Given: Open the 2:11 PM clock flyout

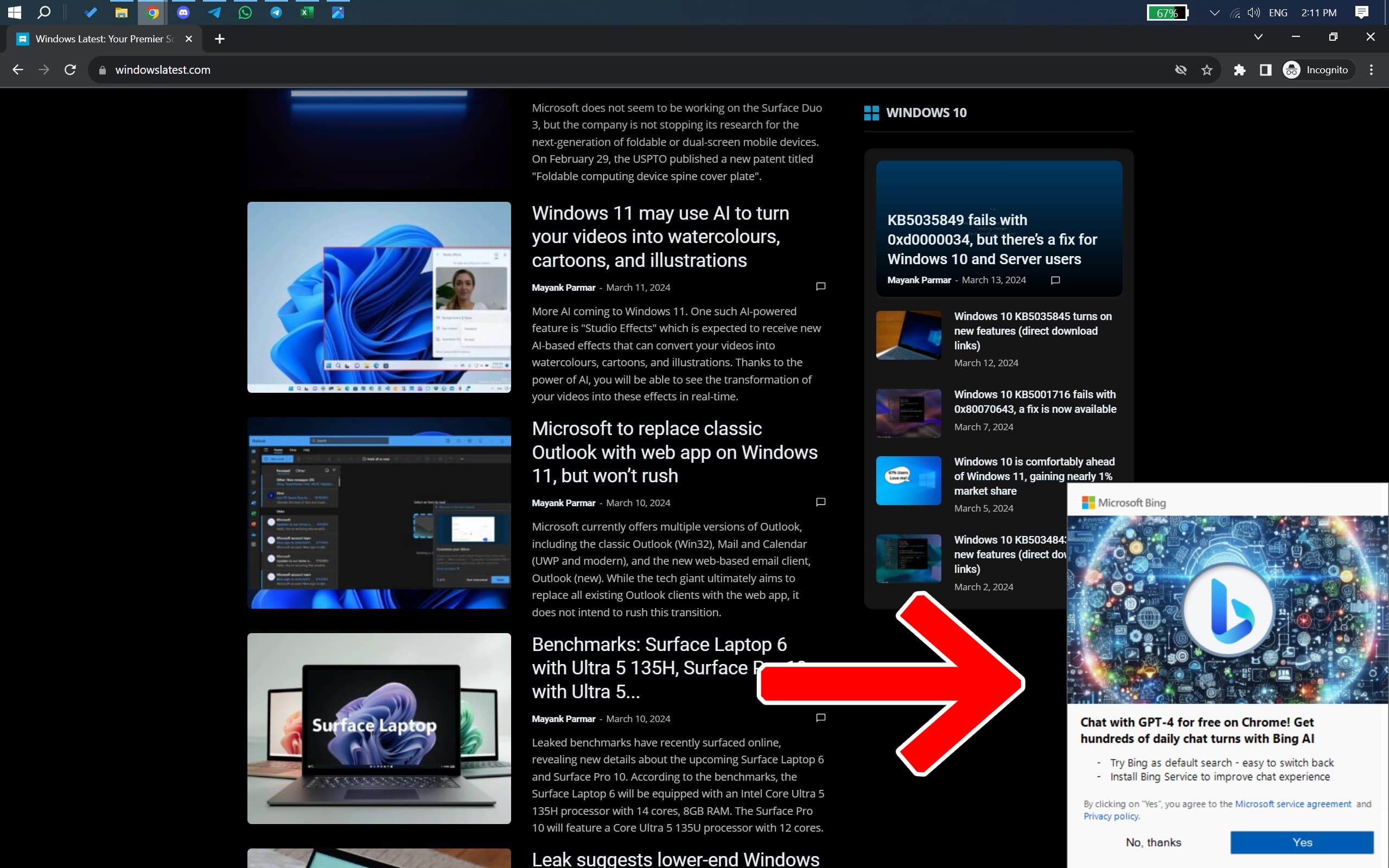Looking at the screenshot, I should [x=1318, y=12].
